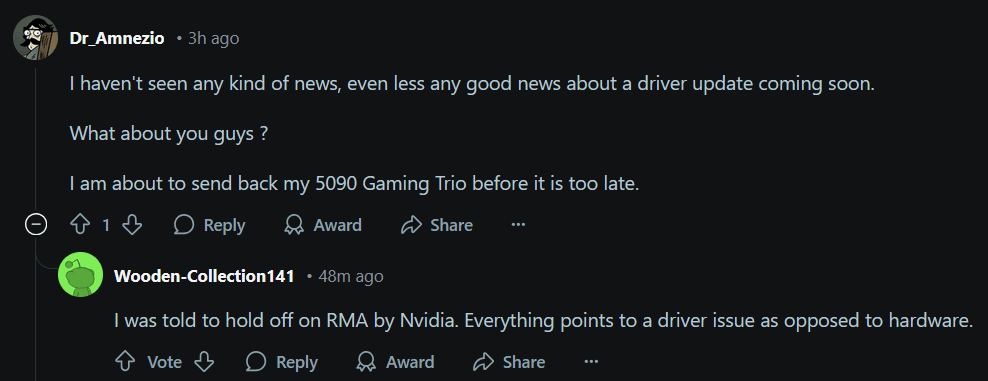Give an Award to Dr_Amnezio's comment

pyautogui.click(x=323, y=225)
